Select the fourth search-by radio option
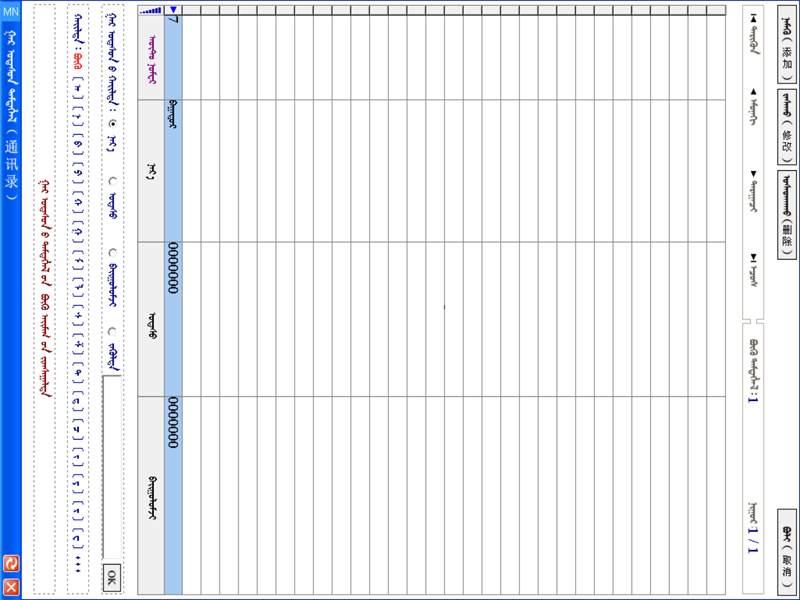The height and width of the screenshot is (600, 800). [113, 331]
